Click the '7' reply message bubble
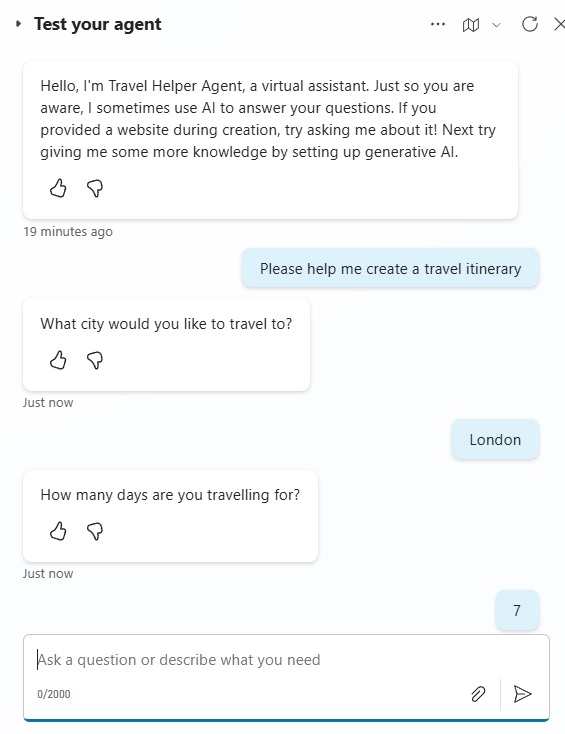 point(517,610)
